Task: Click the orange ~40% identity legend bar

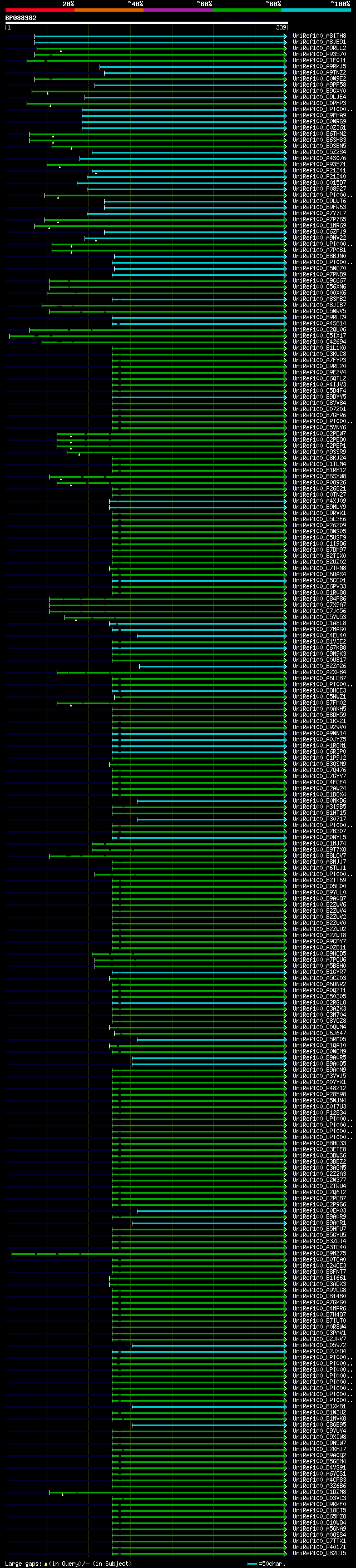Action: tap(109, 10)
